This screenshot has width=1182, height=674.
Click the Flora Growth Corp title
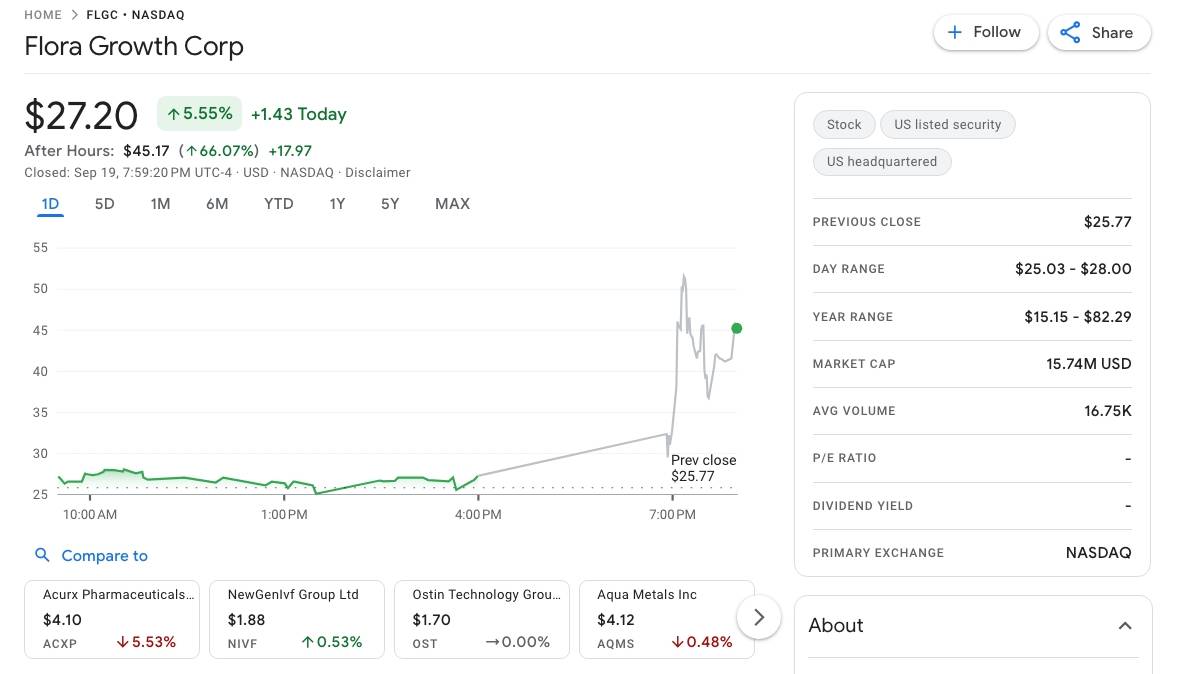pyautogui.click(x=133, y=47)
